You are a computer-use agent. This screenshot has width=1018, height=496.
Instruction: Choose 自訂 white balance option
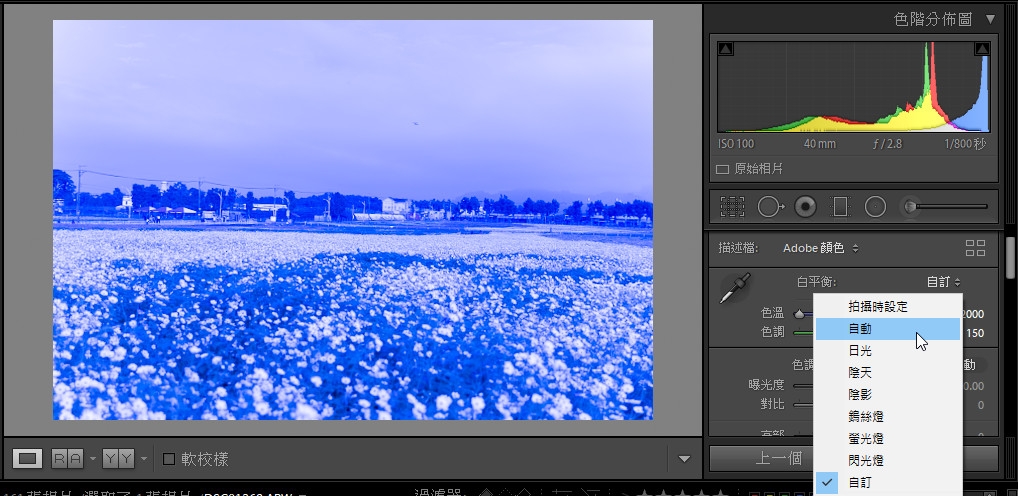888,482
